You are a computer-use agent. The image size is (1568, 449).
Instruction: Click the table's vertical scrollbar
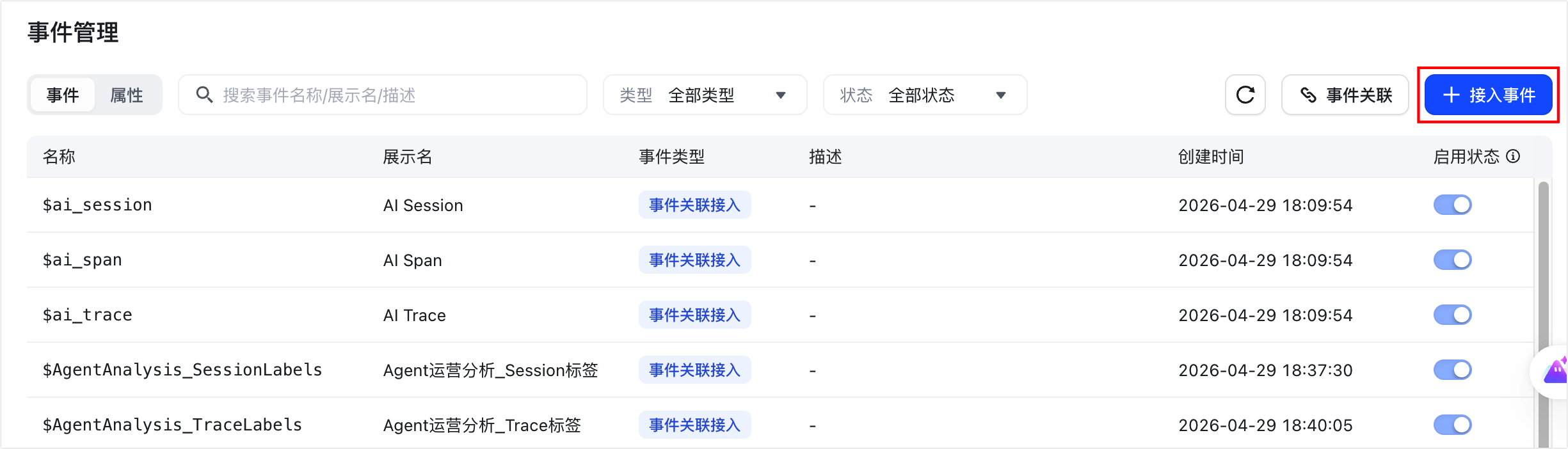(x=1543, y=313)
